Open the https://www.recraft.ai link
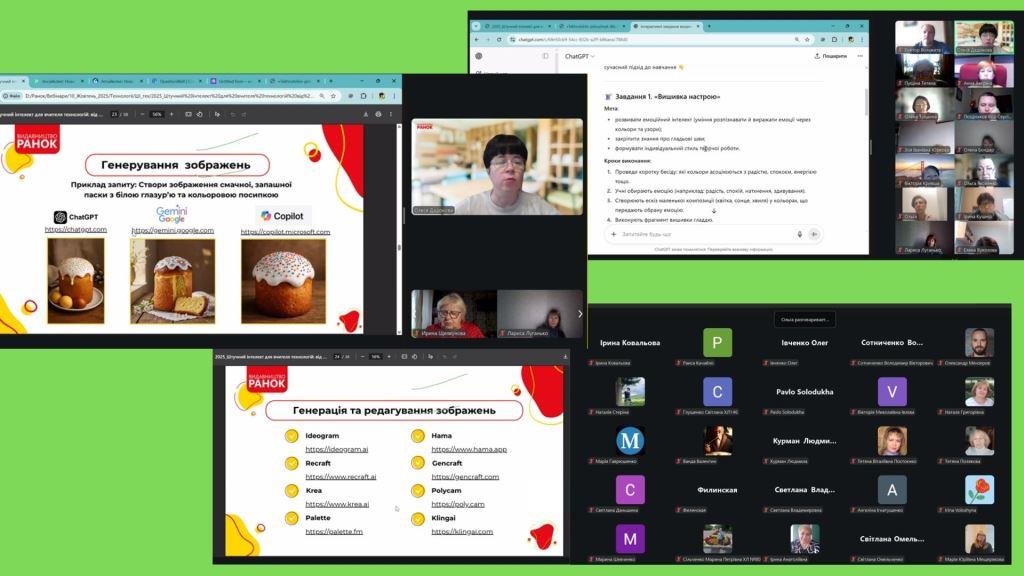Viewport: 1024px width, 576px height. click(x=340, y=477)
